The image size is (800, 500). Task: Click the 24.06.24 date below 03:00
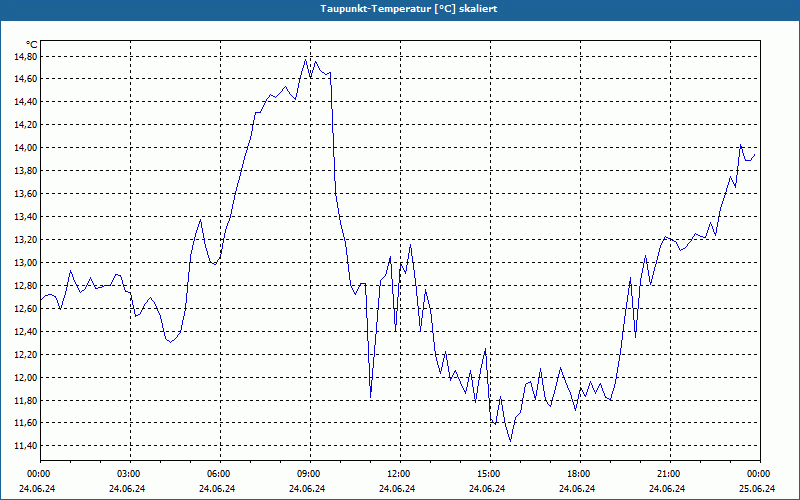pyautogui.click(x=127, y=488)
